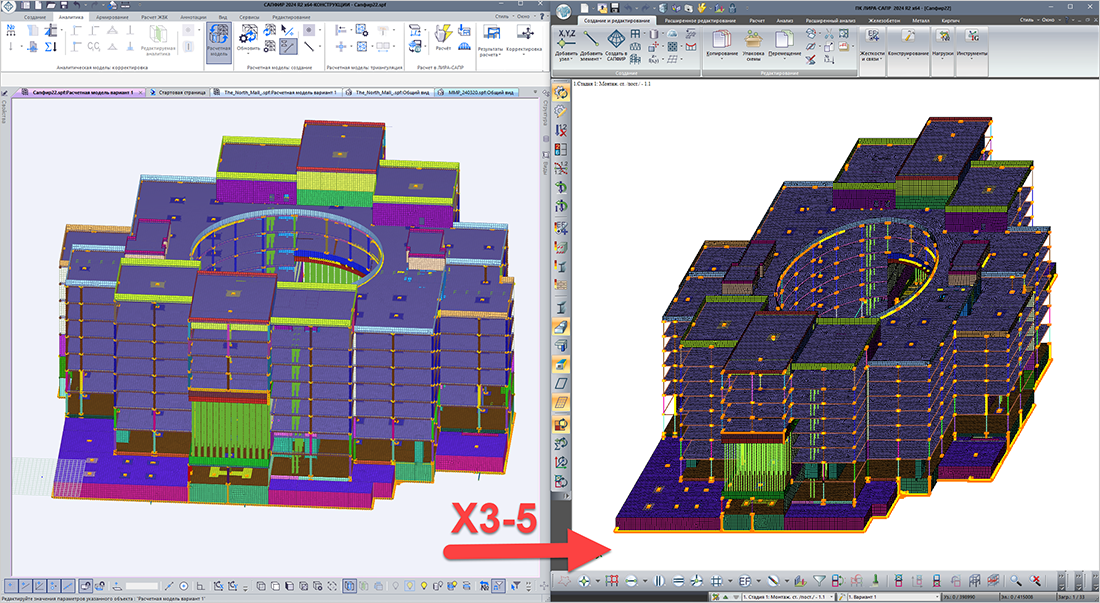Click the Структура side panel label in SAPFIR
This screenshot has width=1100, height=603.
pyautogui.click(x=546, y=113)
